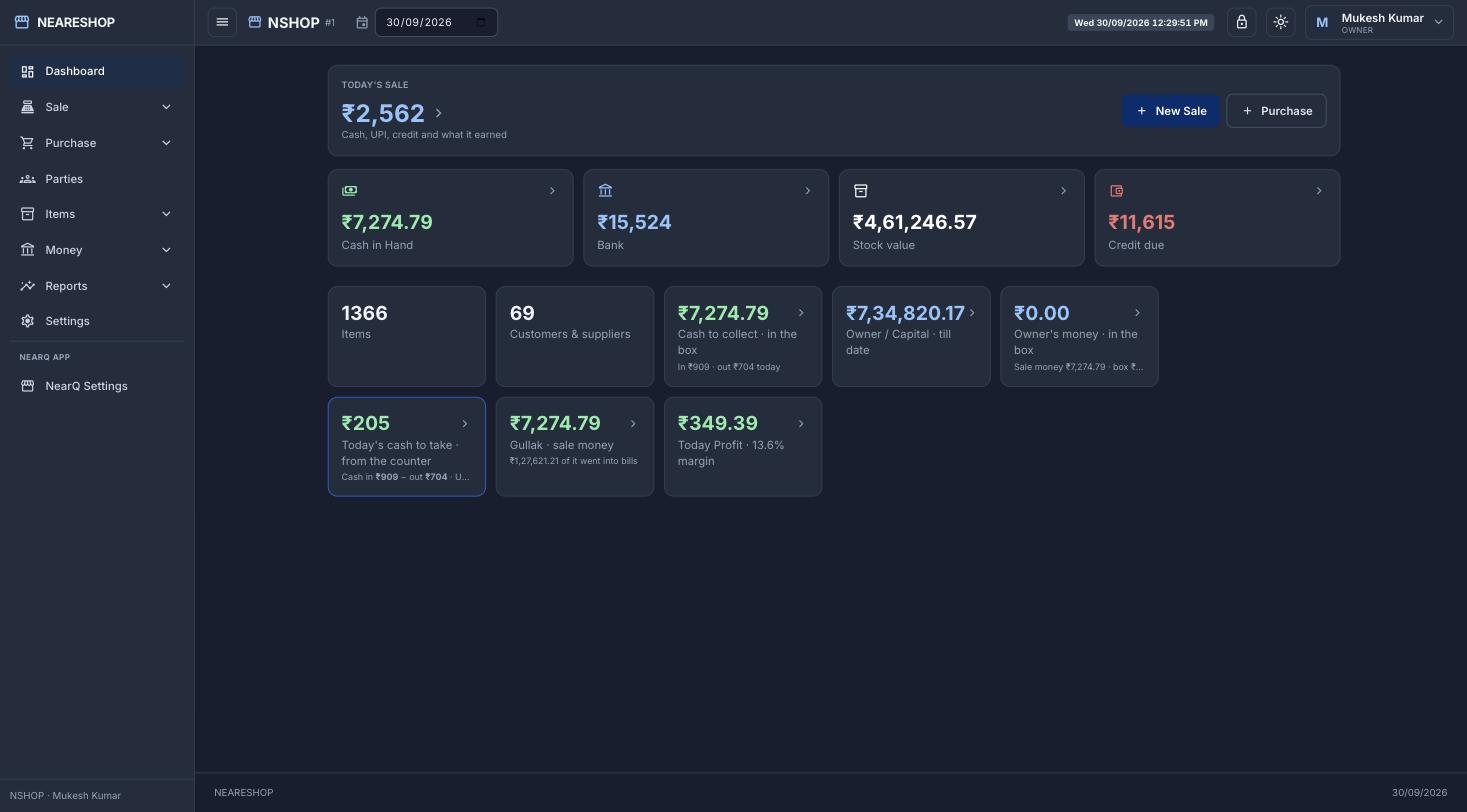
Task: Open the 1366 Items card
Action: (407, 336)
